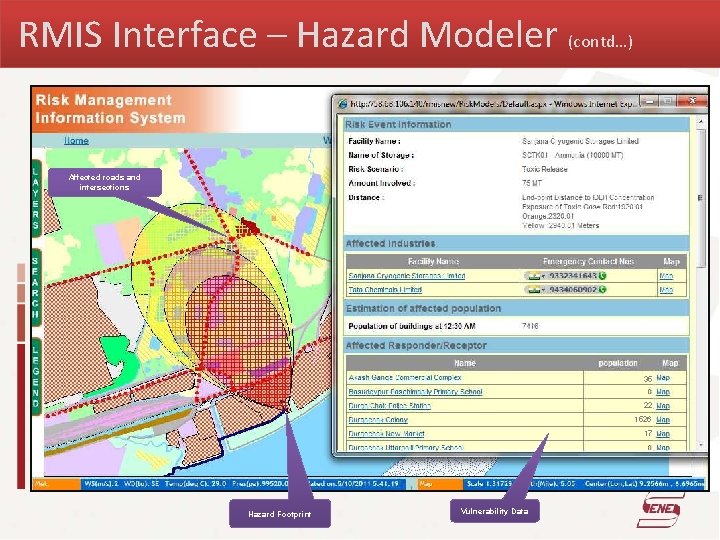Click the Temp(deg C): 29.0 status reading
The width and height of the screenshot is (720, 540).
pos(196,484)
